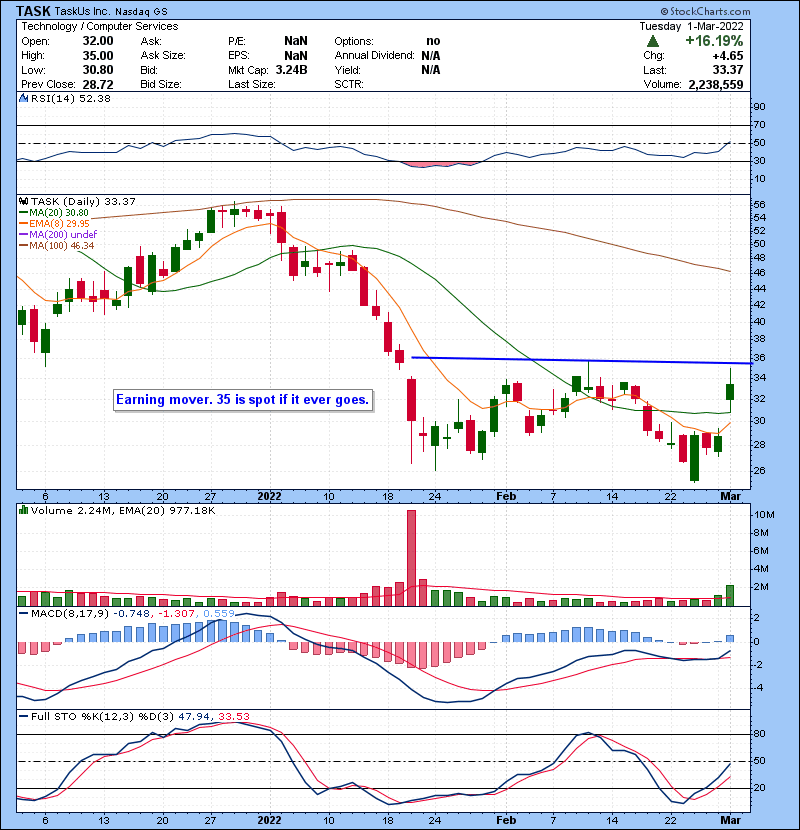Click the Open 32.00 value
This screenshot has width=800, height=830.
coord(97,41)
